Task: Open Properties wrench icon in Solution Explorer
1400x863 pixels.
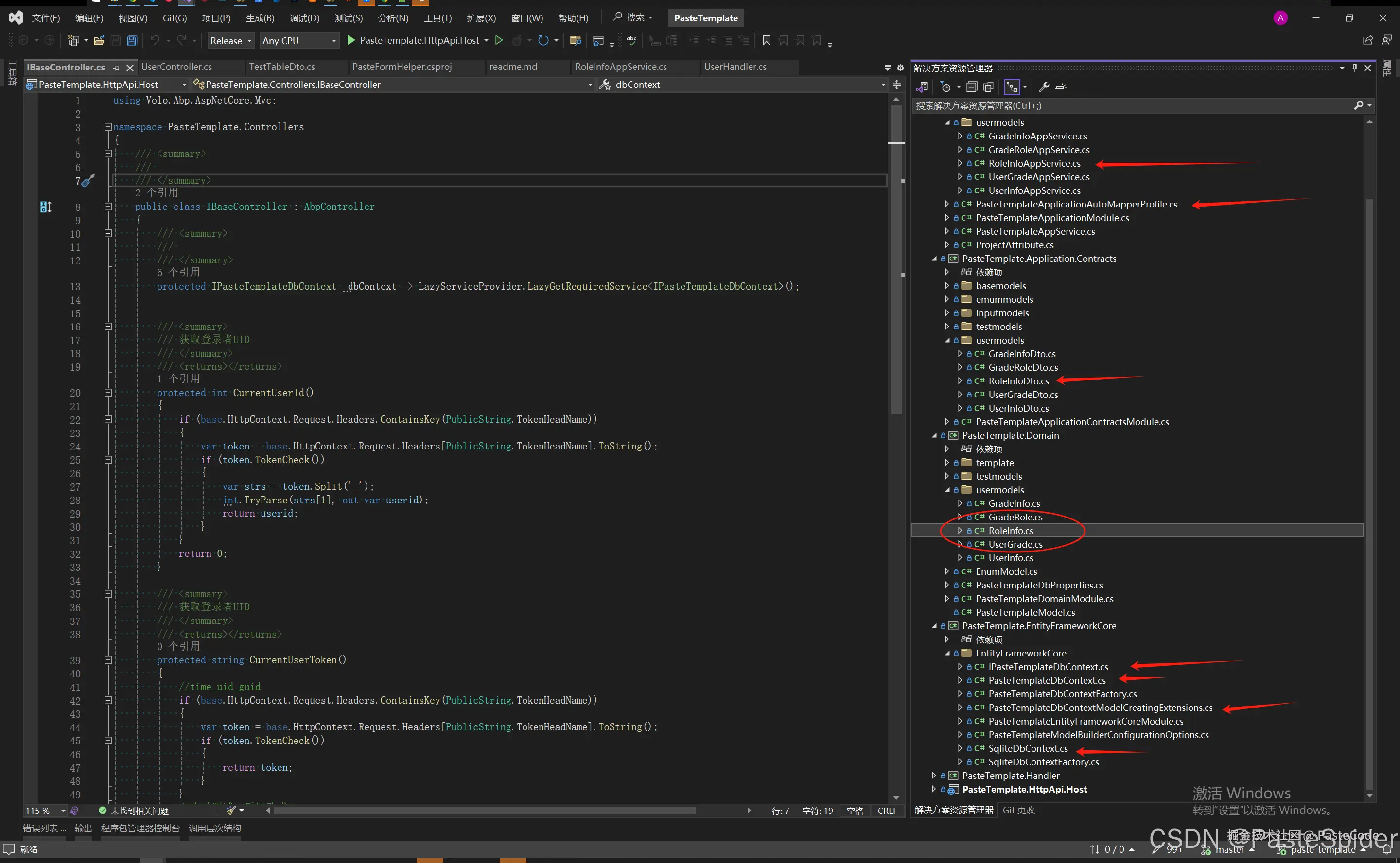Action: [1044, 87]
